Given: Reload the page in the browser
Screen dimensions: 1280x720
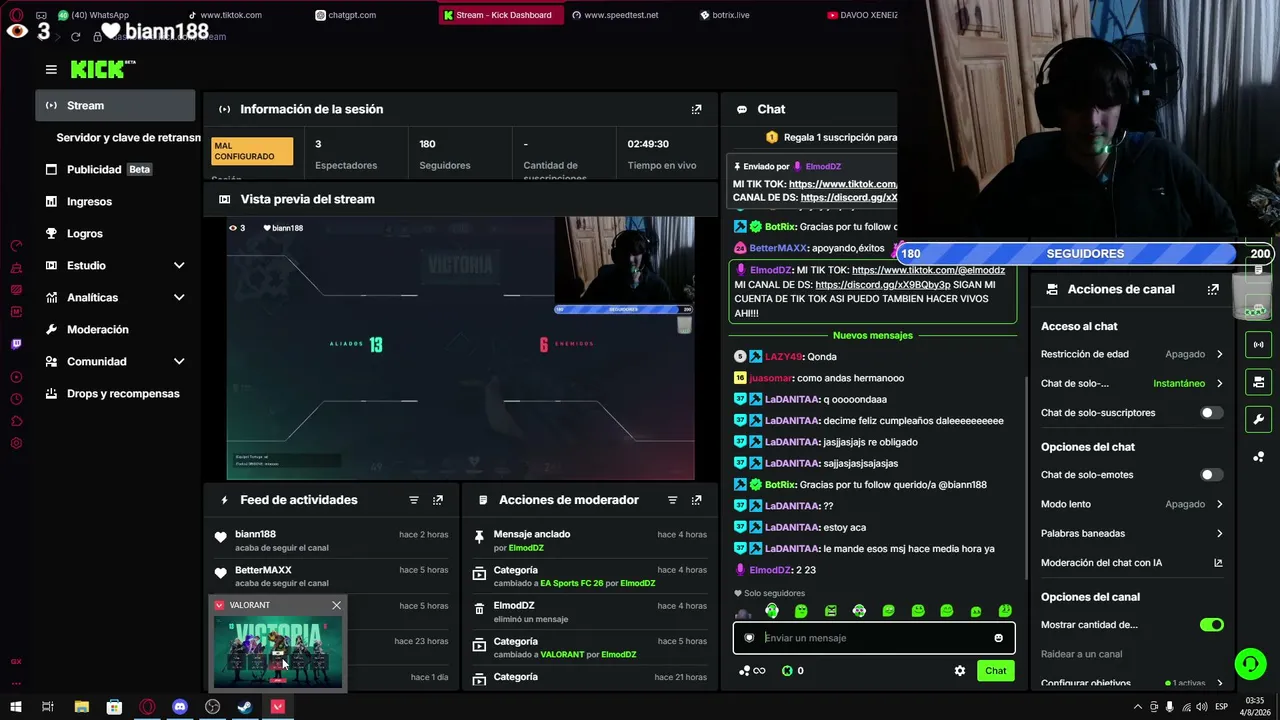Looking at the screenshot, I should (75, 37).
